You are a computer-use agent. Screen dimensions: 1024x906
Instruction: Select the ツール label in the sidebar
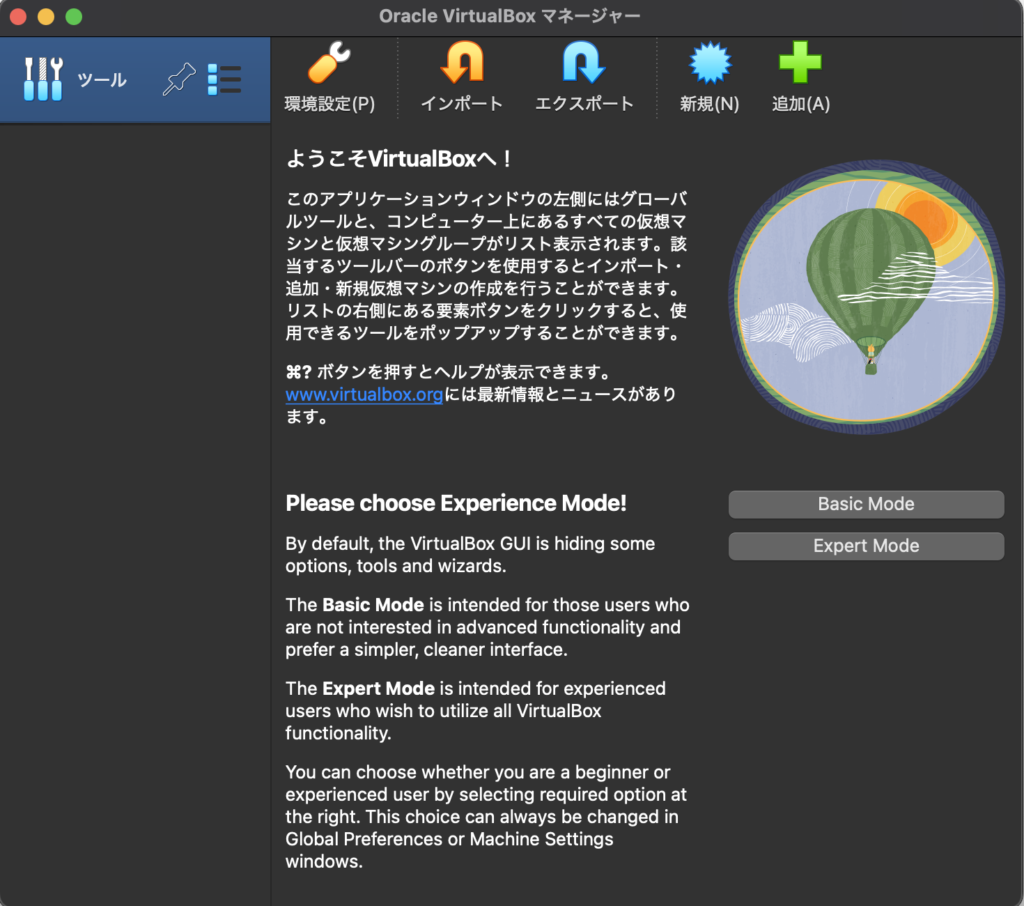102,80
